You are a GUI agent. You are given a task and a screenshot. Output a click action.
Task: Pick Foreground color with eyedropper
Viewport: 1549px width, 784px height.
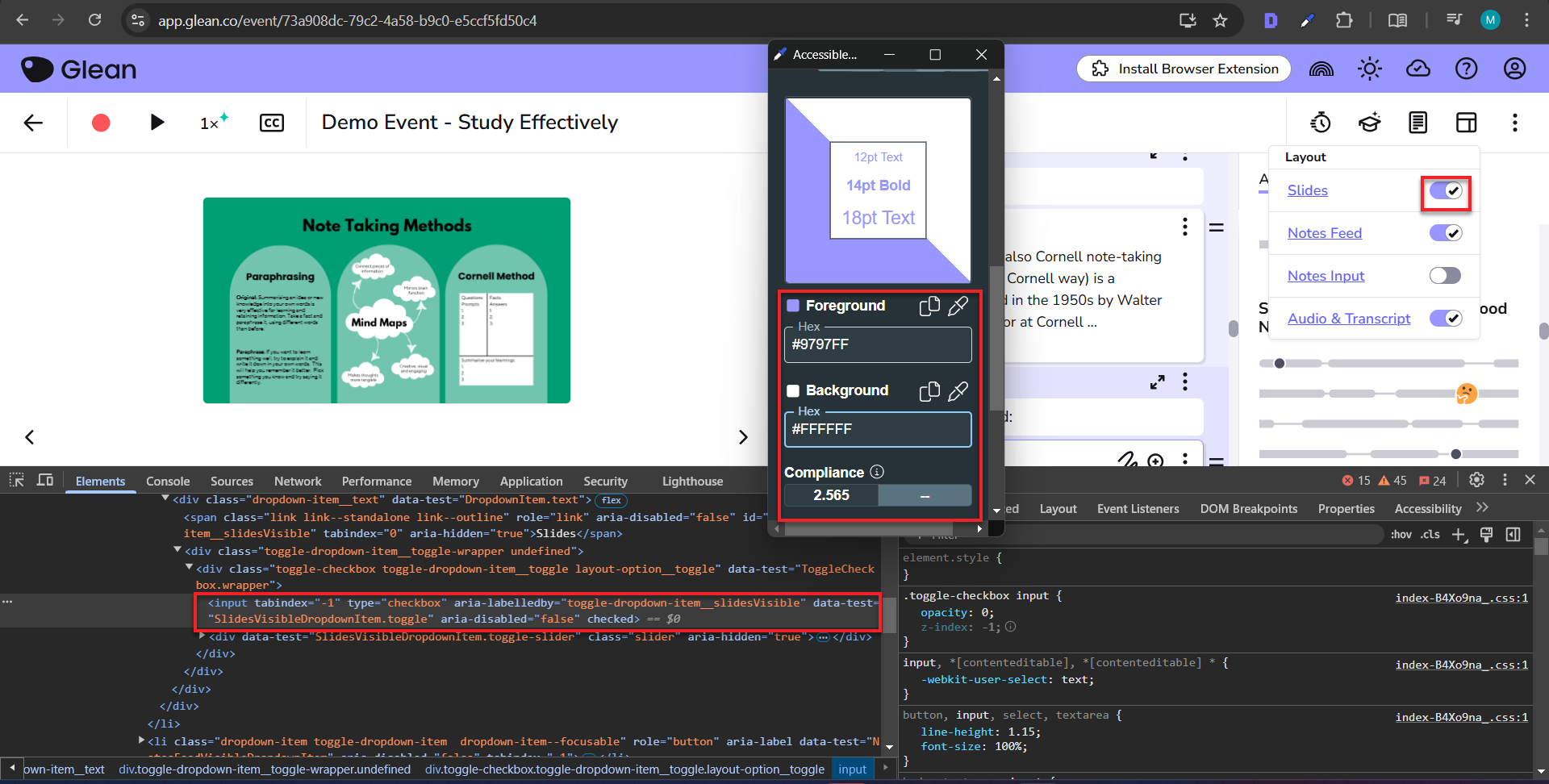[x=958, y=307]
